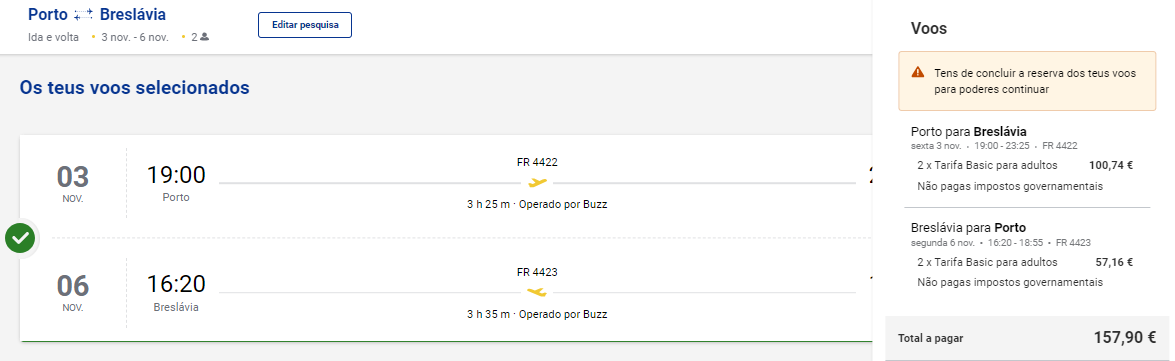
Task: Click the round-trip arrows icon between Porto and Breslávia
Action: tap(84, 15)
